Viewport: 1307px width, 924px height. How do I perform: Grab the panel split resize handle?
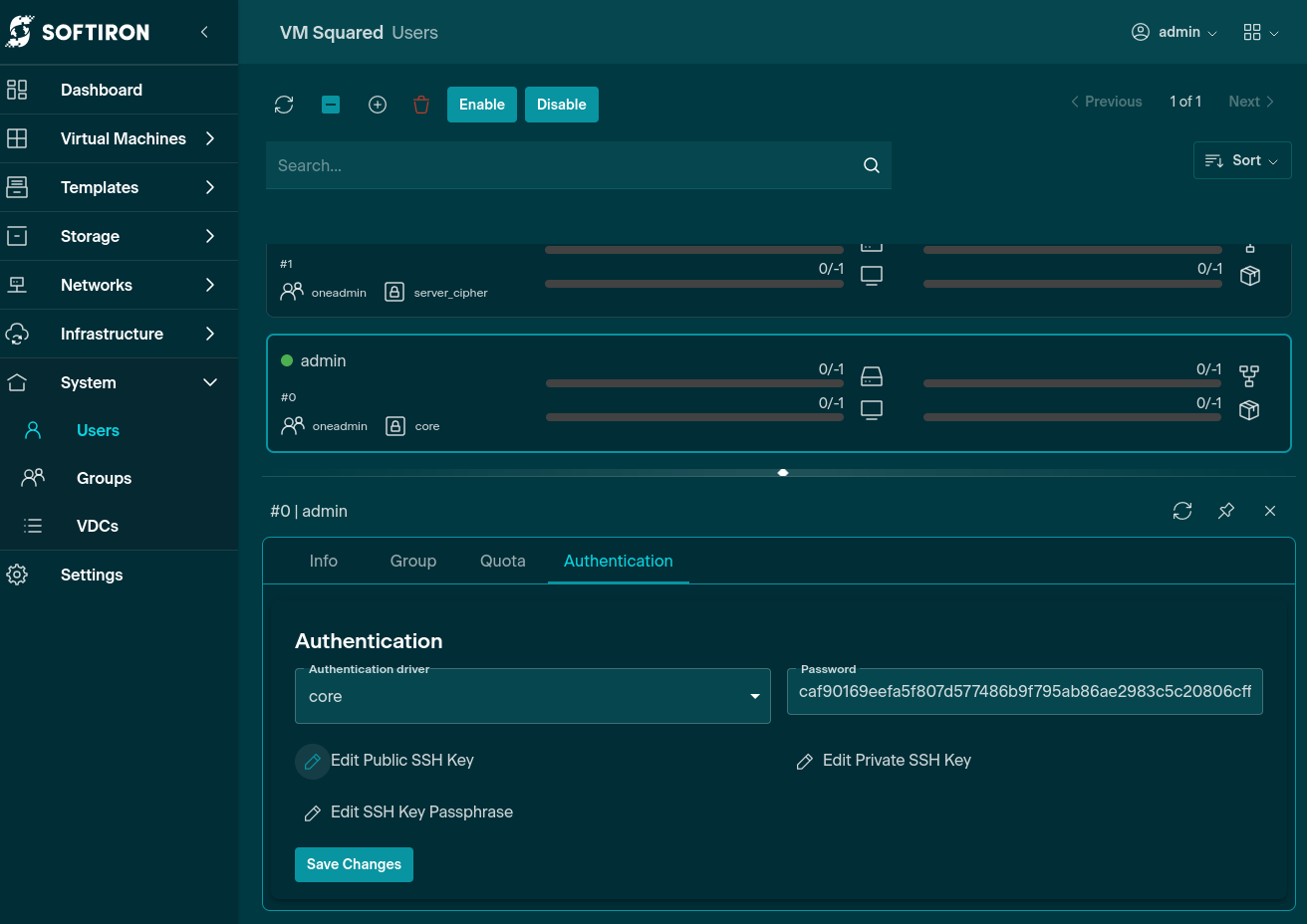point(783,473)
